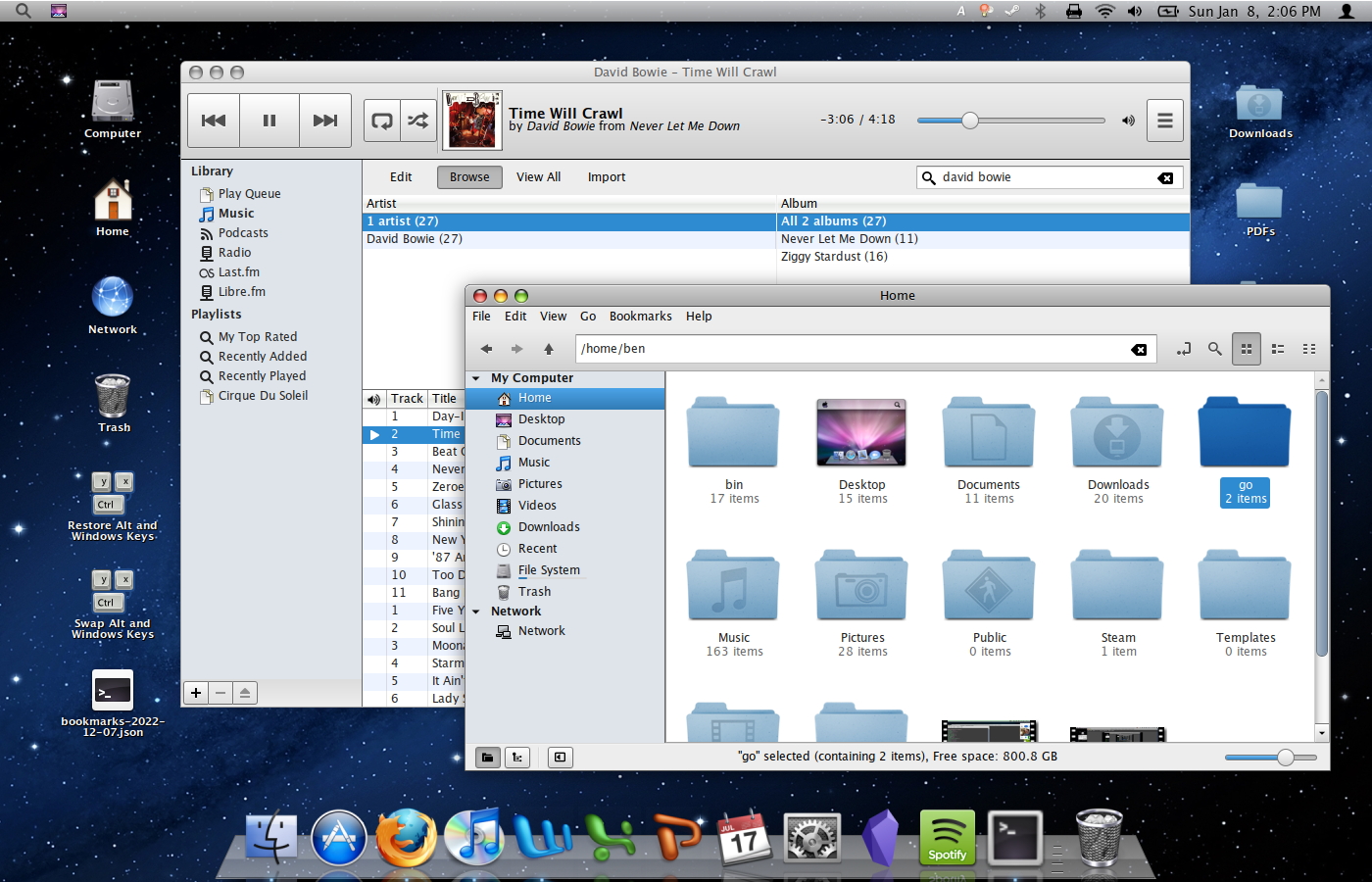The height and width of the screenshot is (882, 1372).
Task: Open Recently Added playlist
Action: tap(262, 357)
